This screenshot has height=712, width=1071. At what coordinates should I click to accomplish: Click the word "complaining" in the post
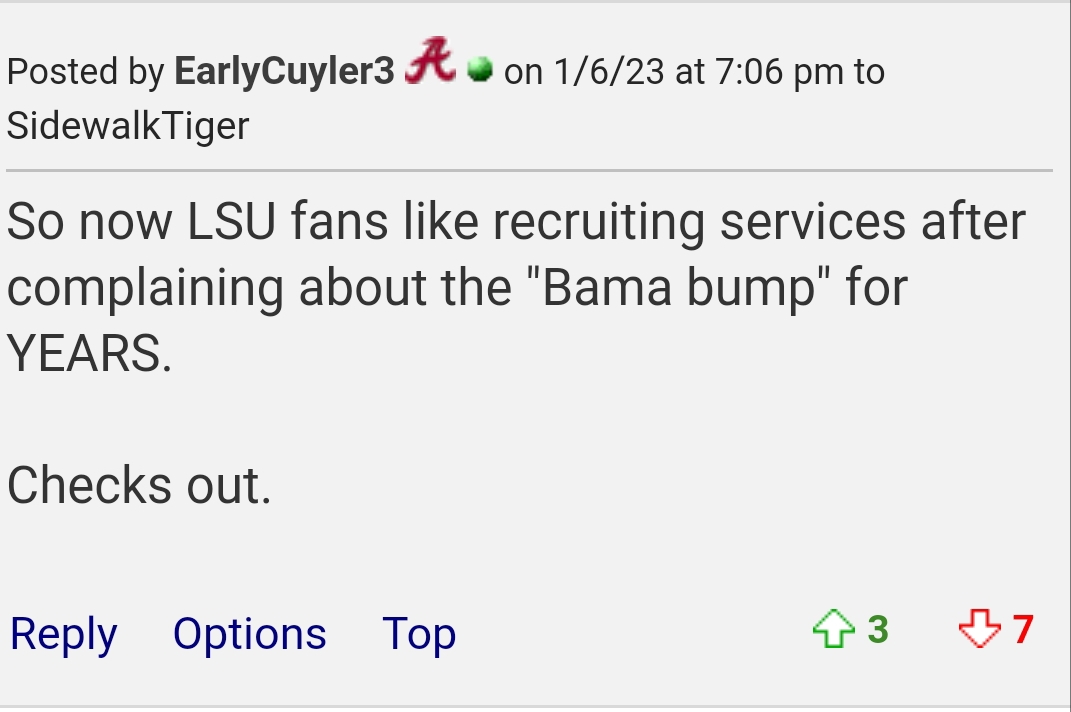[145, 287]
